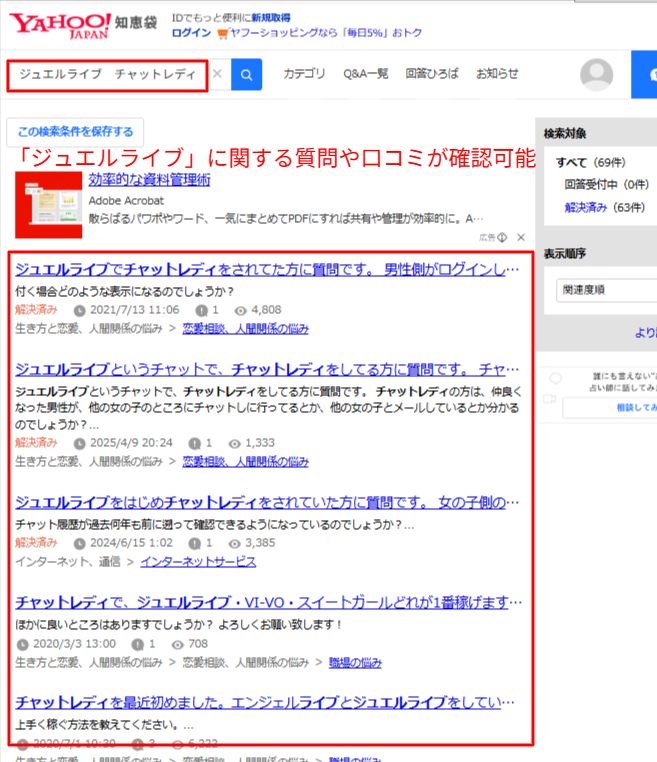657x762 pixels.
Task: Click 職場の悩み category under 2020/3/3 result
Action: 355,662
